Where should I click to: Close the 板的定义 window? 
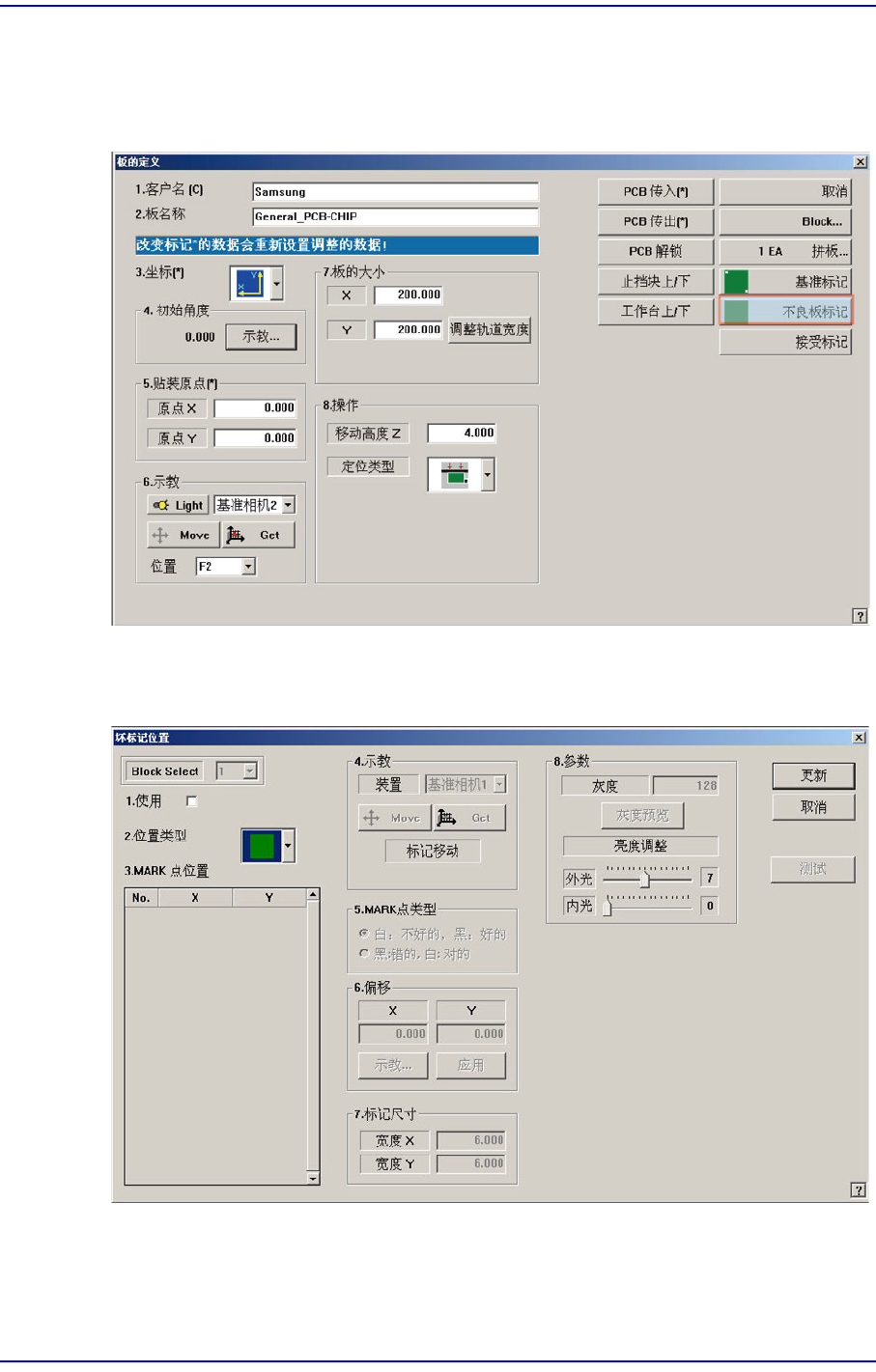(861, 162)
